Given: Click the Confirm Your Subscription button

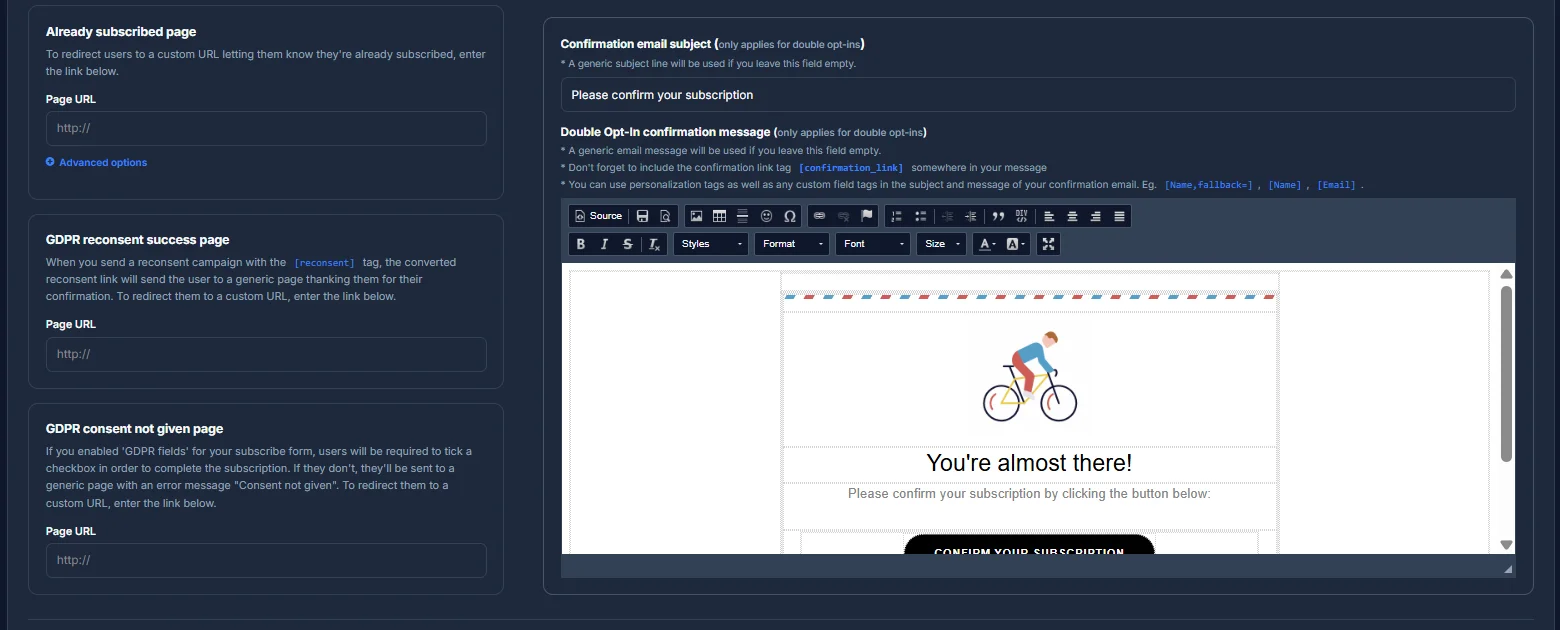Looking at the screenshot, I should (1029, 546).
